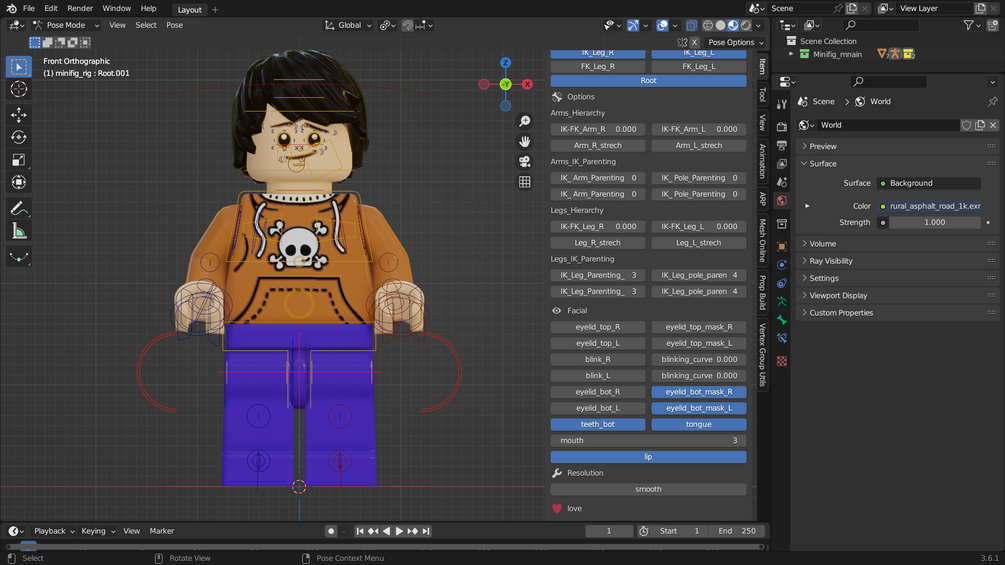The height and width of the screenshot is (565, 1005).
Task: Click the X axis on navigation gizmo
Action: (527, 84)
